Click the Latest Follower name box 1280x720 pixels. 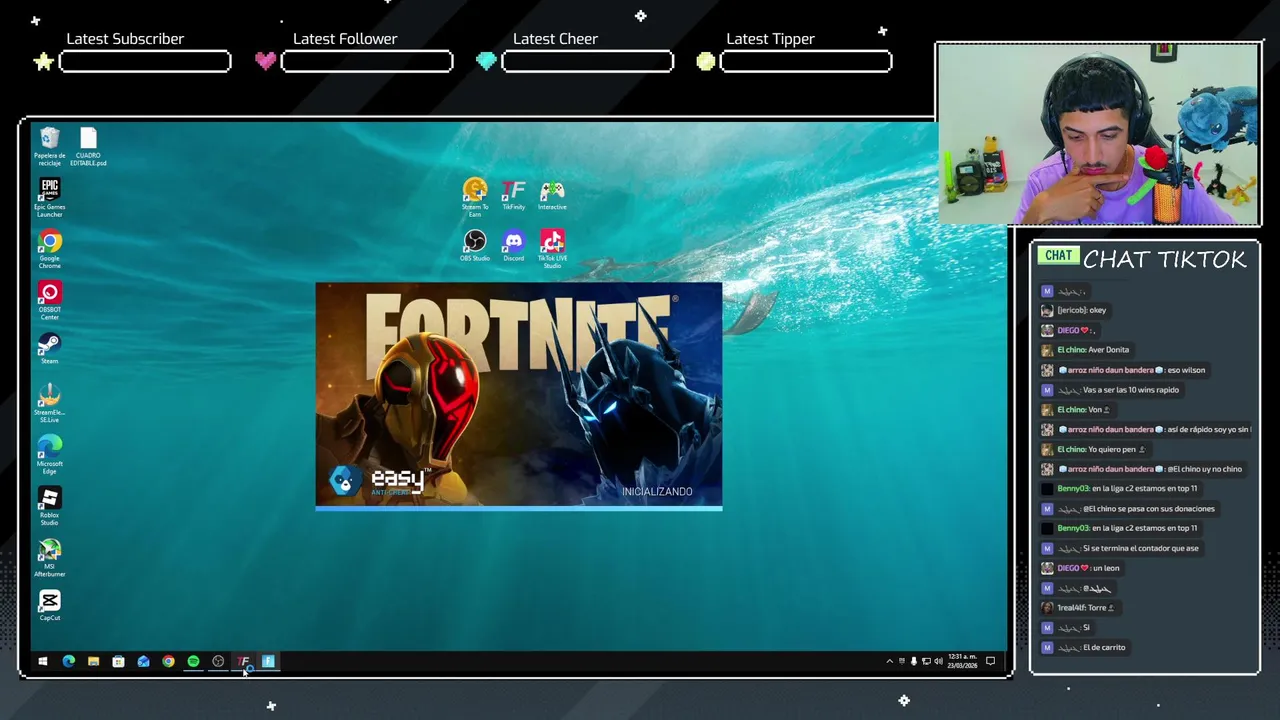[x=367, y=62]
